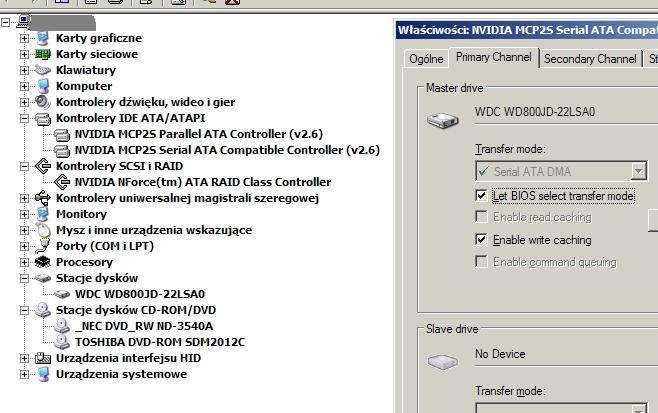Switch to the Secondary Channel tab

[590, 59]
